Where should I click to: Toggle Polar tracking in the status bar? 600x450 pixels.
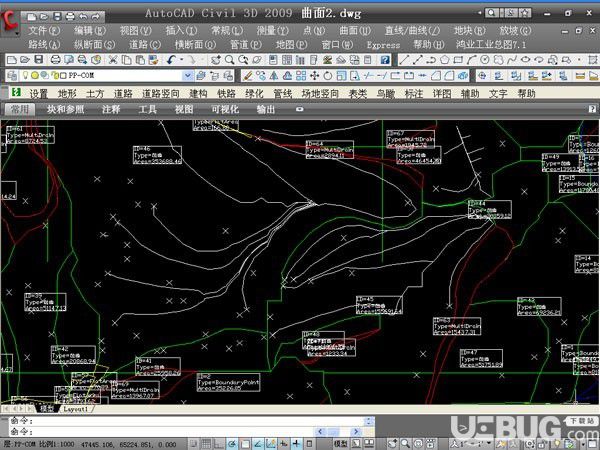tap(232, 444)
